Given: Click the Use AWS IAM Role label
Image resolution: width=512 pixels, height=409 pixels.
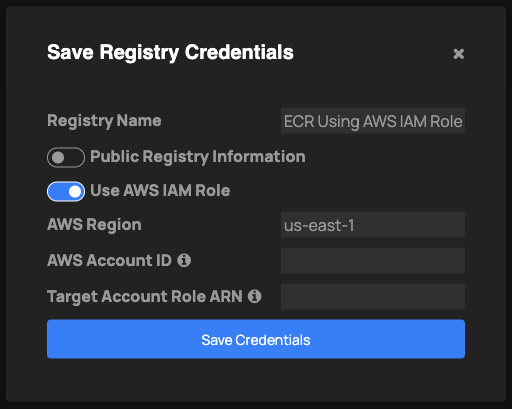Looking at the screenshot, I should tap(160, 191).
